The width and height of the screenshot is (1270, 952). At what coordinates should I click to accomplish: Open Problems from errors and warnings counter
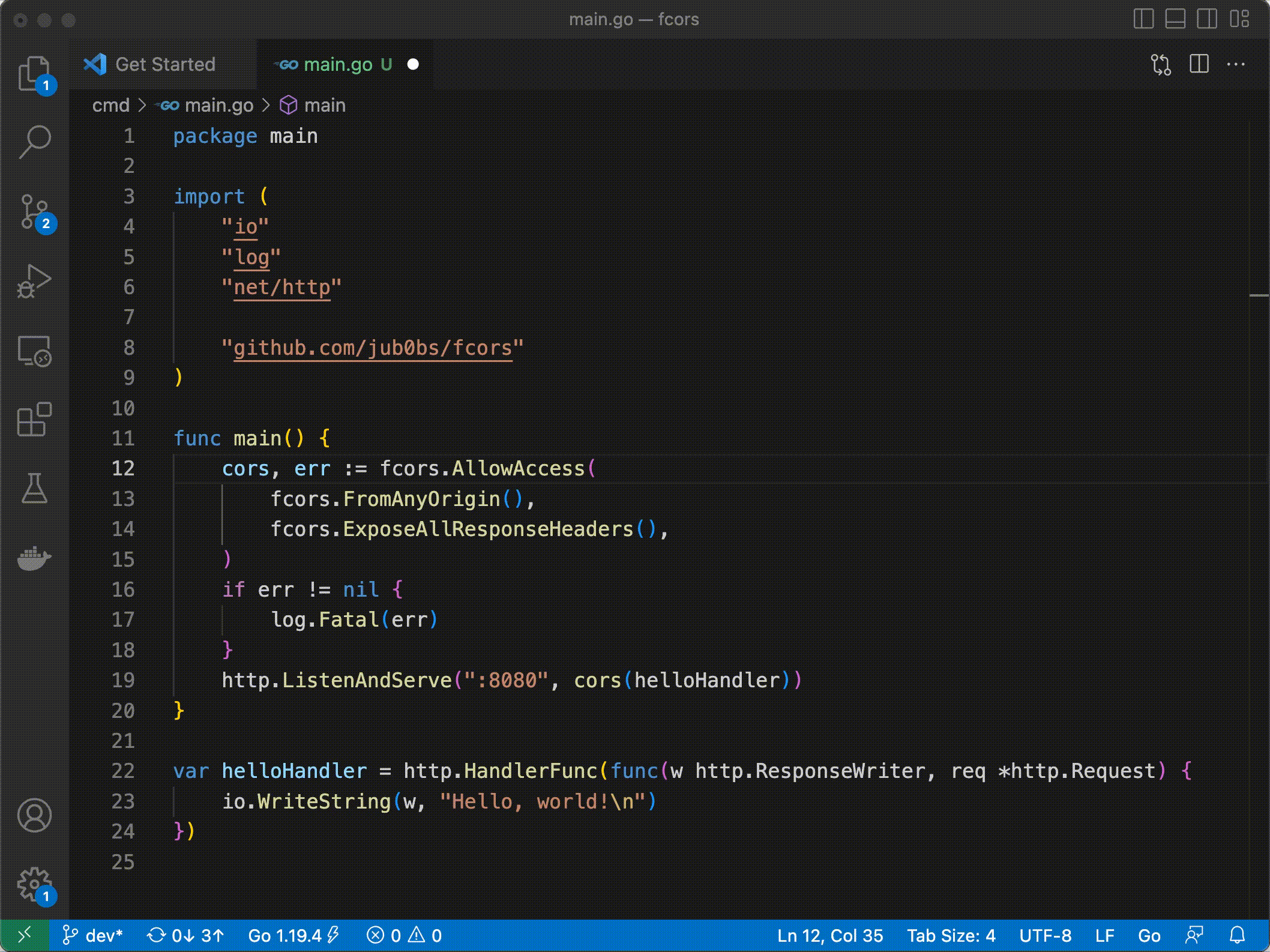point(404,935)
